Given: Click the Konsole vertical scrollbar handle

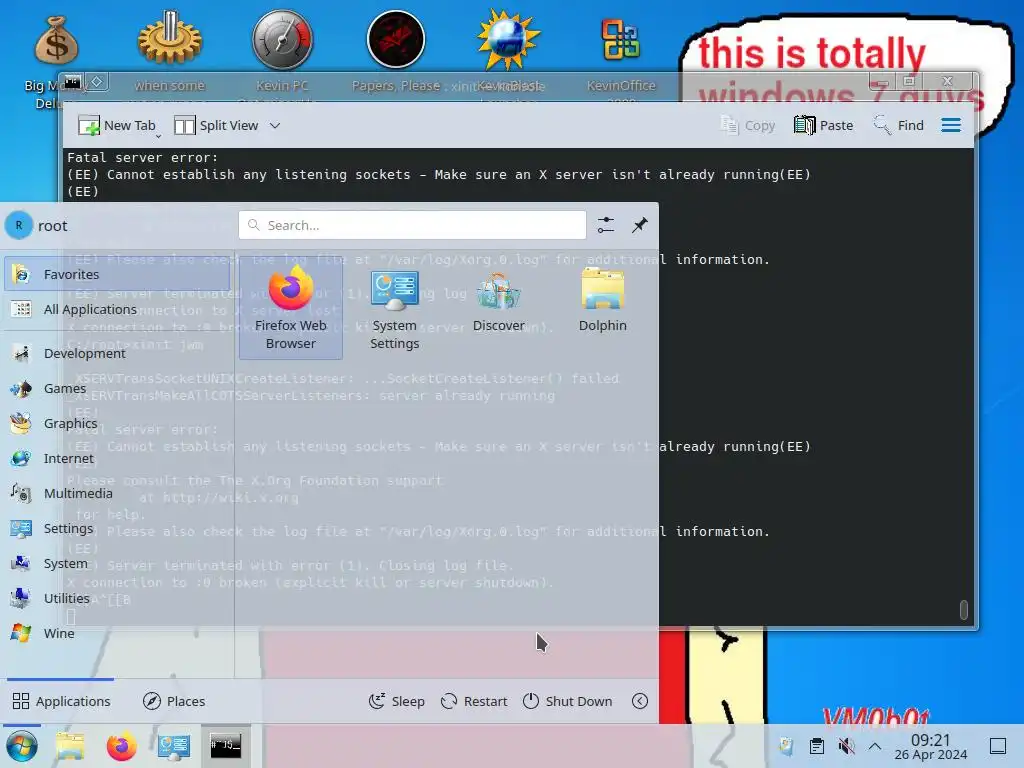Looking at the screenshot, I should [x=963, y=609].
